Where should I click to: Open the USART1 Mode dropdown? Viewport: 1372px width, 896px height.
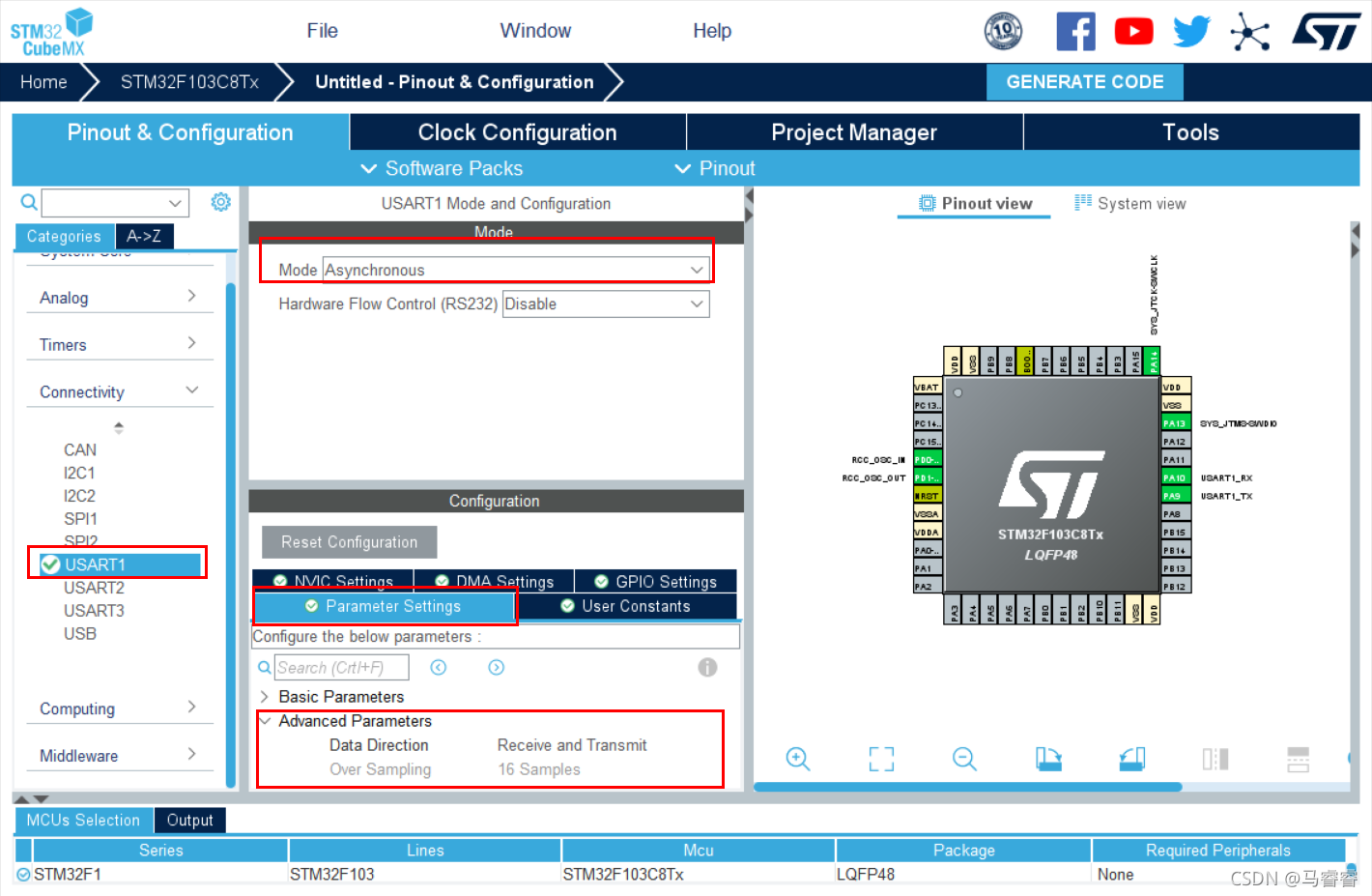(516, 270)
